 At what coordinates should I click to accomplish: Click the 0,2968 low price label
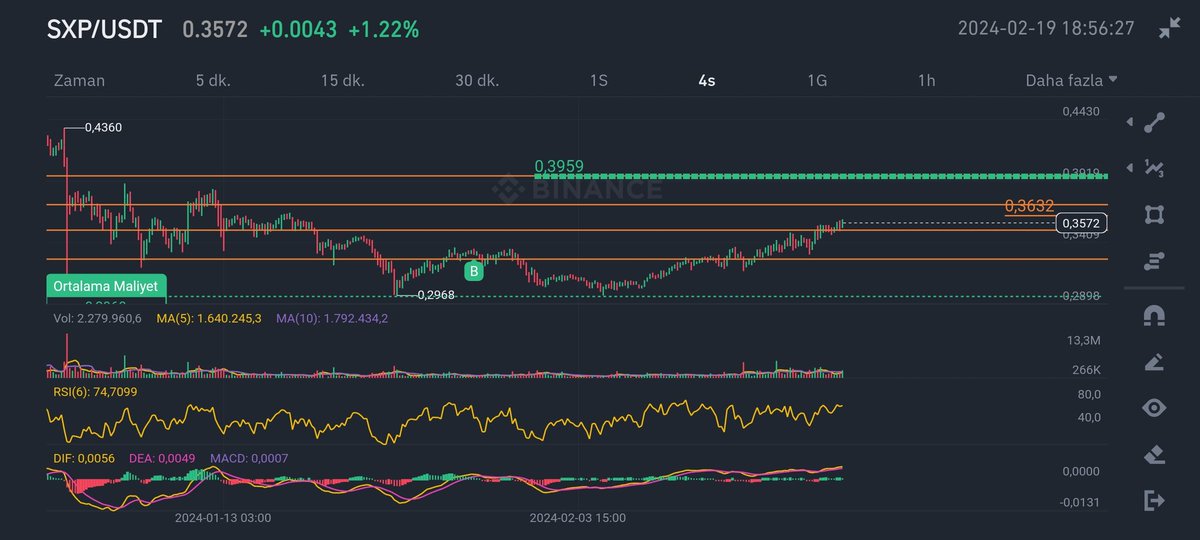(435, 294)
